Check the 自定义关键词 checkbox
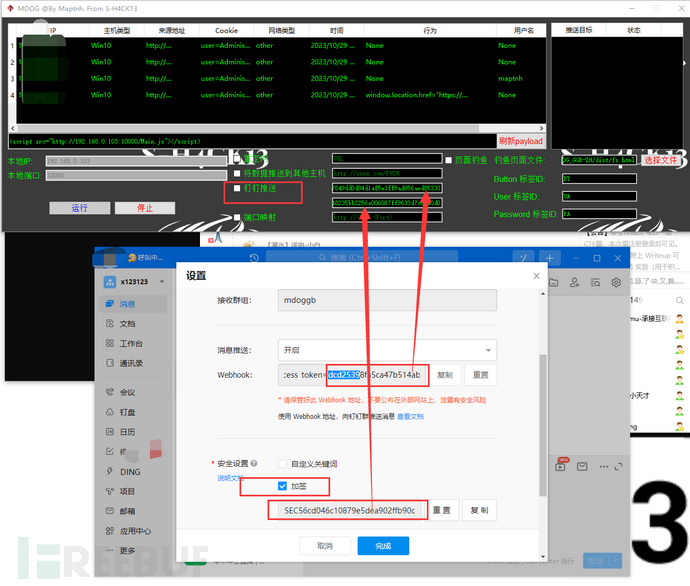This screenshot has width=690, height=586. click(283, 464)
